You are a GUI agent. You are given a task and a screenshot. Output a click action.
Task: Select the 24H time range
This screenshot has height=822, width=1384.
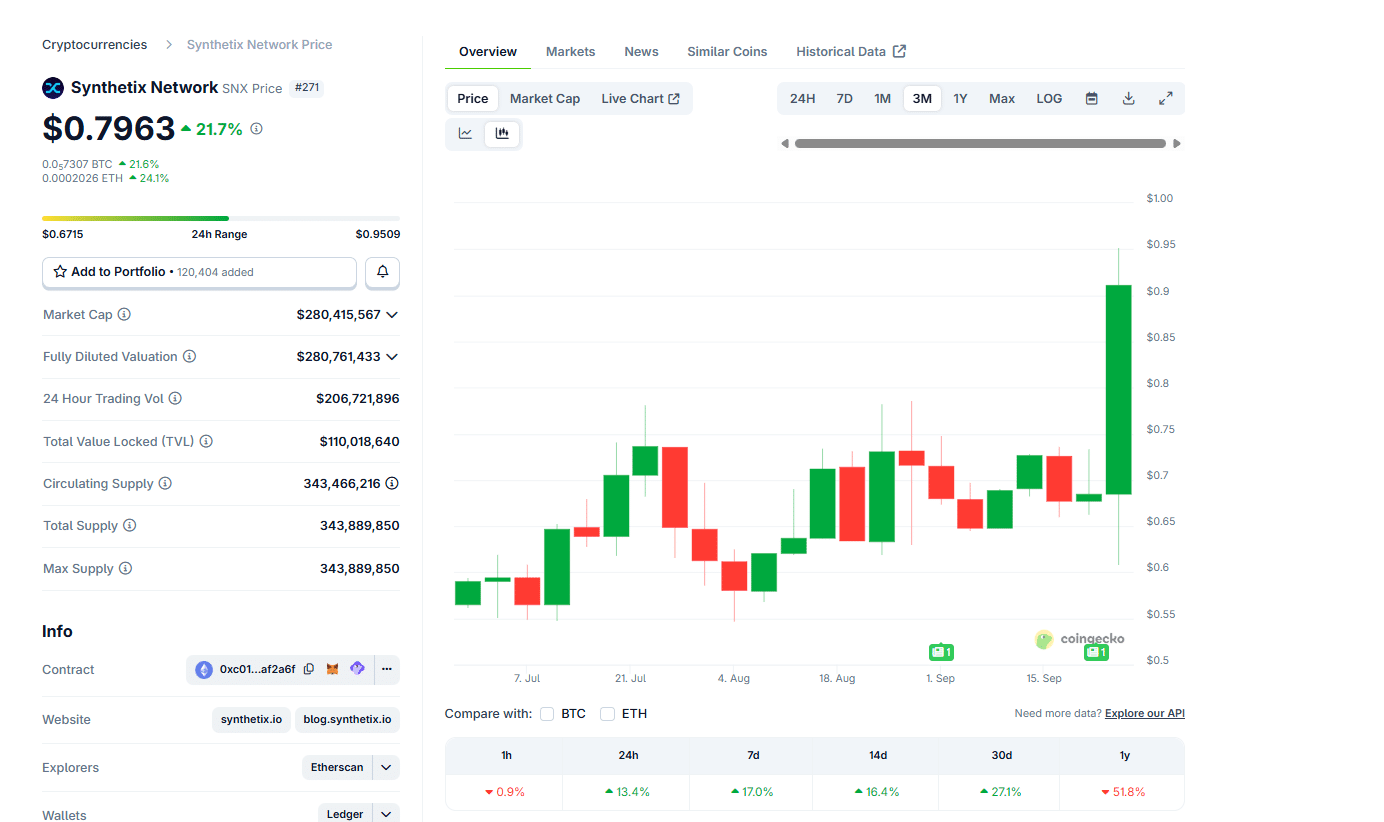(802, 98)
